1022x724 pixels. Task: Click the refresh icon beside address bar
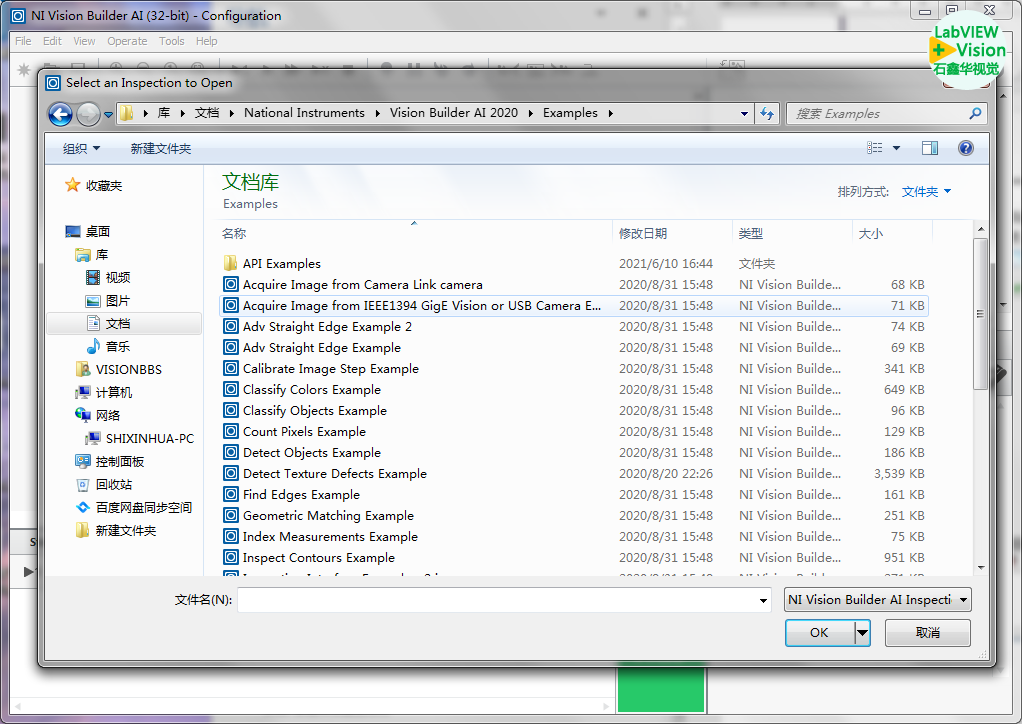tap(767, 114)
